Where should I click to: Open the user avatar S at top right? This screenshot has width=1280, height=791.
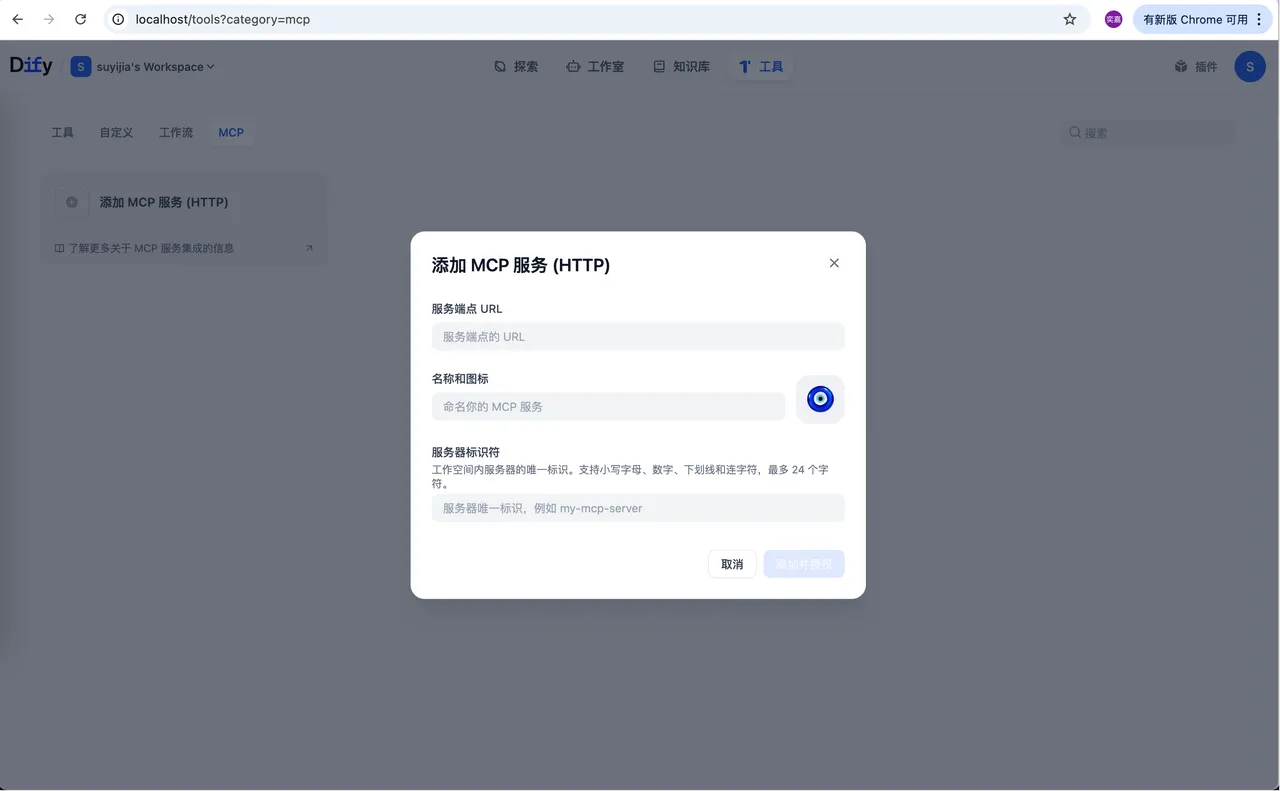pyautogui.click(x=1249, y=66)
